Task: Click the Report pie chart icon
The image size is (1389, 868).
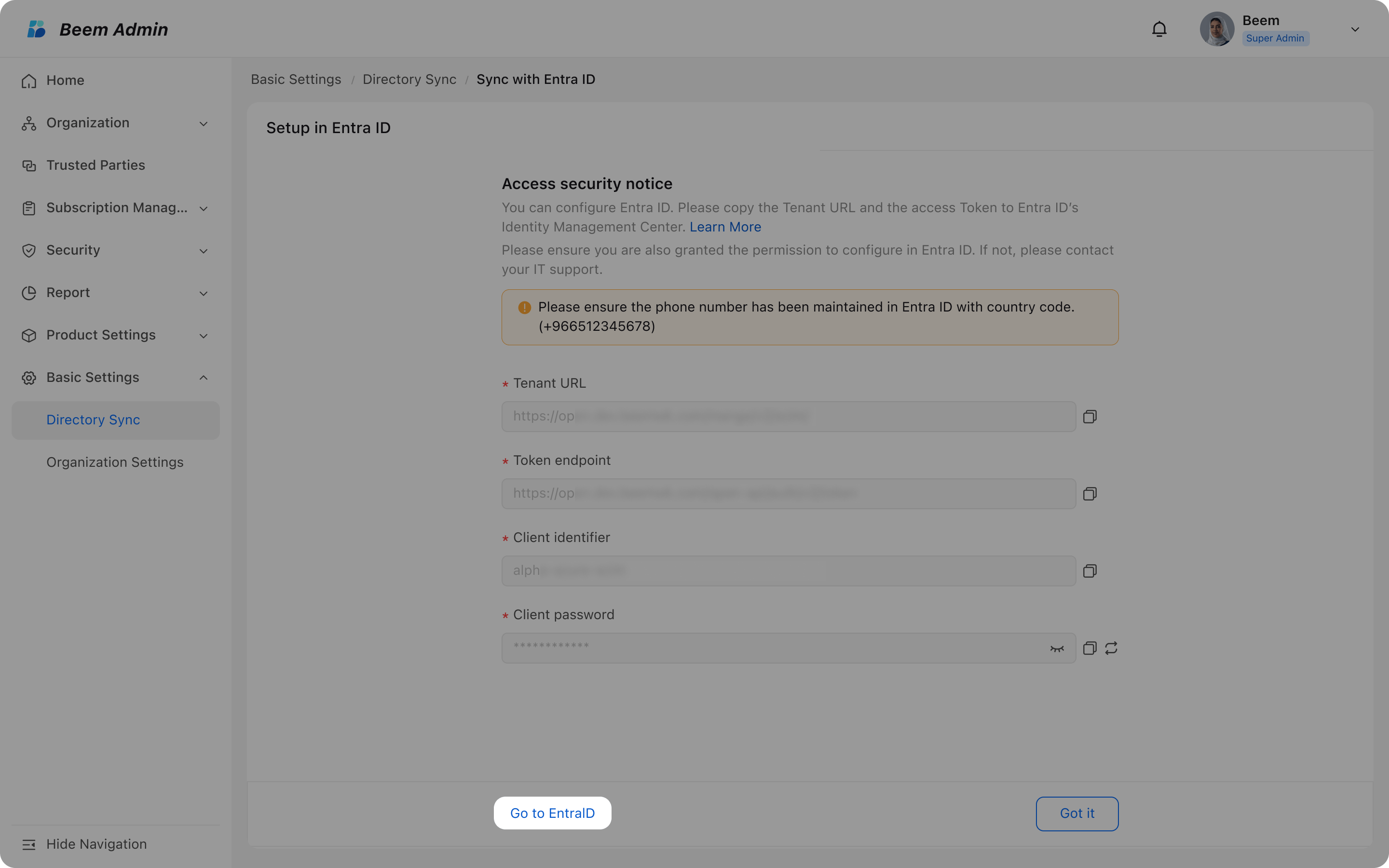Action: [x=29, y=293]
